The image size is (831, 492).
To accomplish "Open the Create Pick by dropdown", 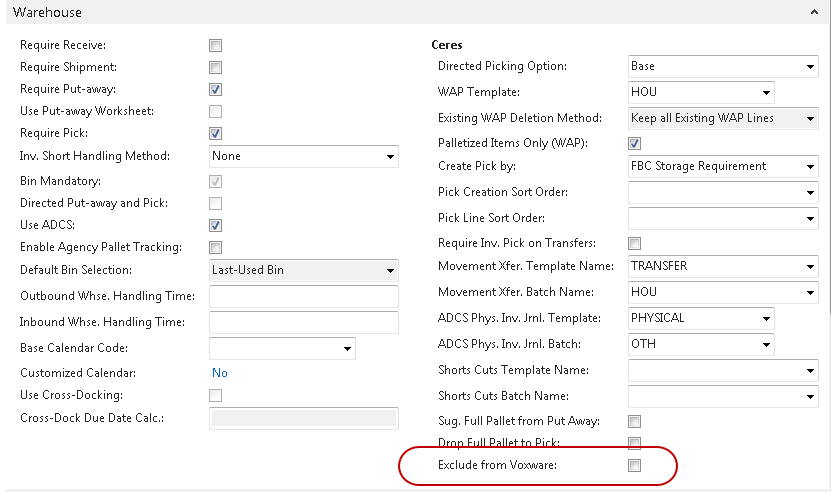I will point(809,167).
